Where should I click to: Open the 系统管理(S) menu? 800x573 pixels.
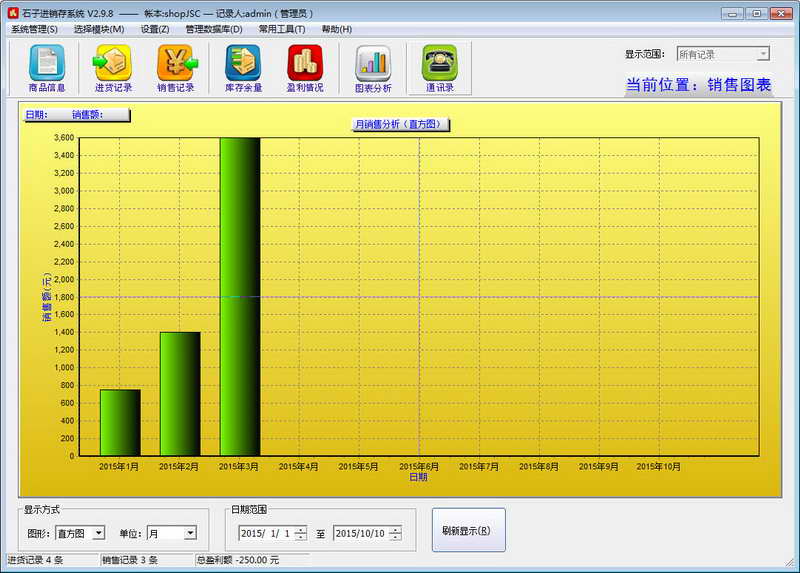[34, 30]
